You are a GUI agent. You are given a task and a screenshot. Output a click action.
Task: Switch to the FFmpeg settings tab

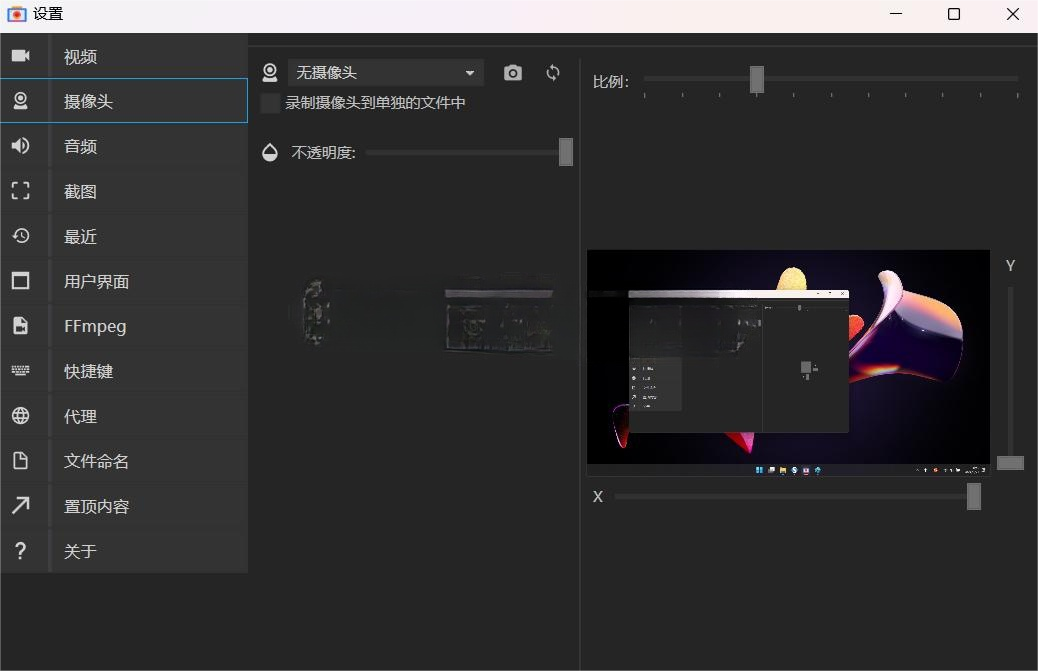(x=95, y=326)
